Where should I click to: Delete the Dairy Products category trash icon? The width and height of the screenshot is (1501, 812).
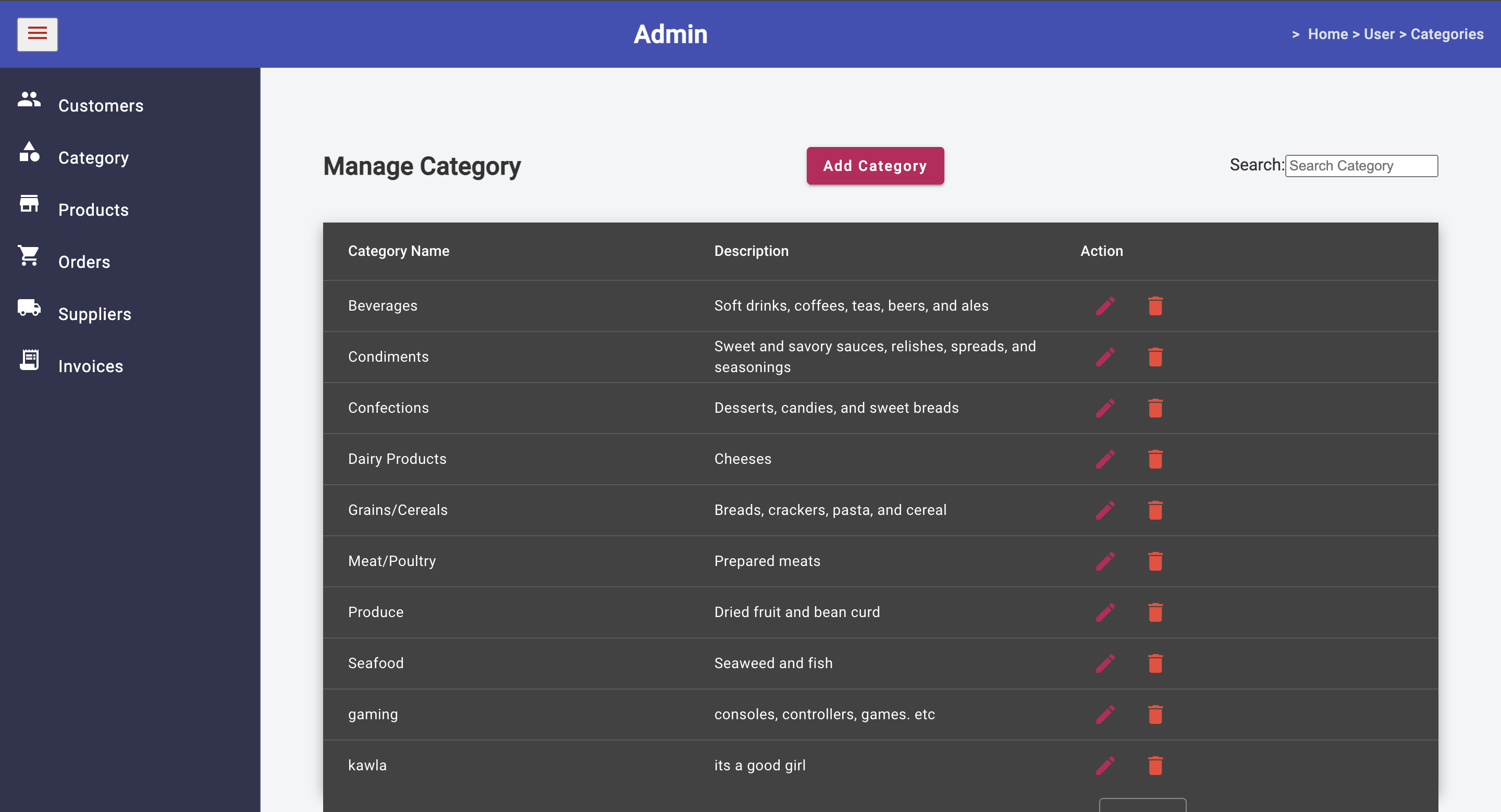pyautogui.click(x=1155, y=460)
